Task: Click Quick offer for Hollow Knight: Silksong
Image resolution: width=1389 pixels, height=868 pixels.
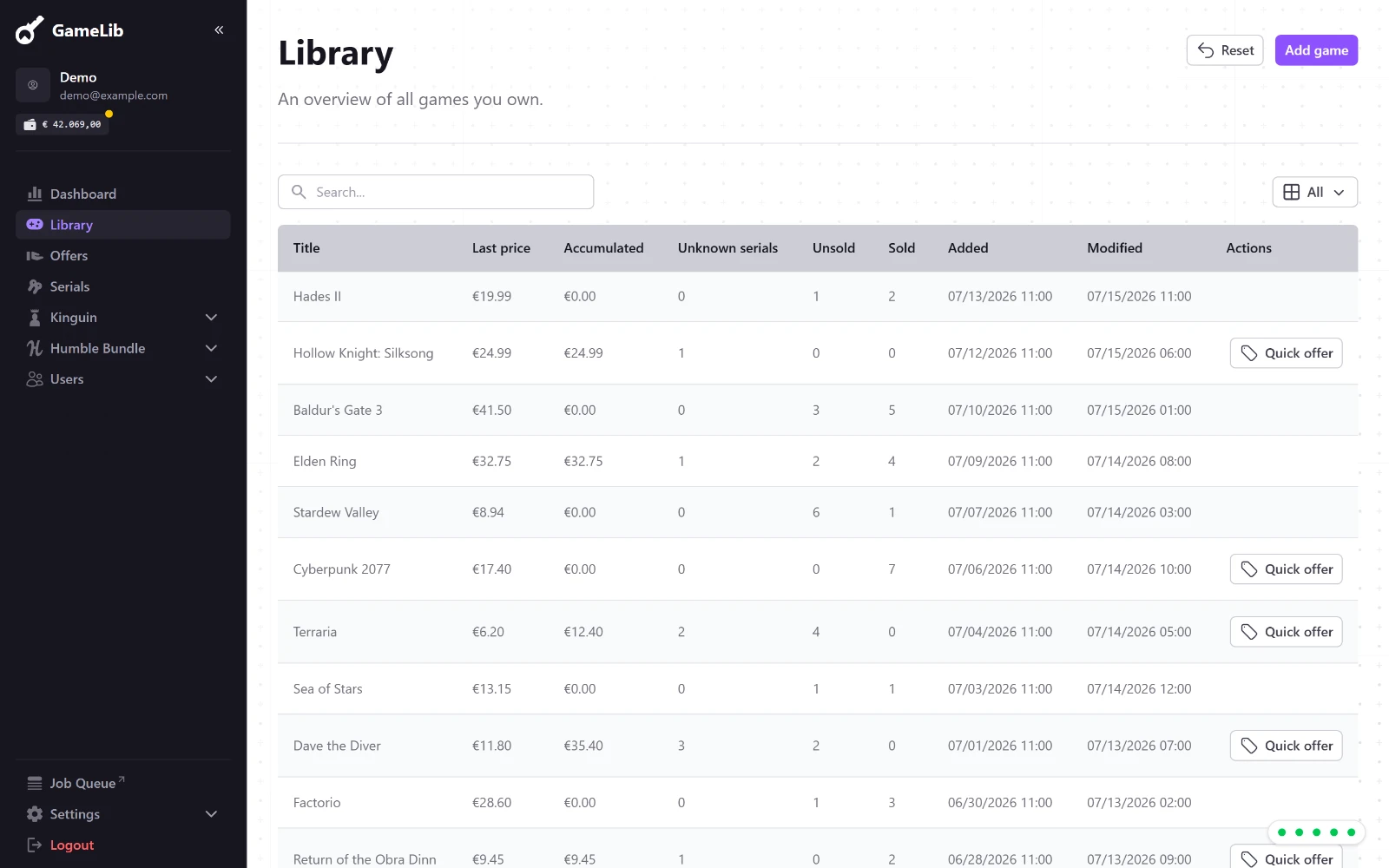Action: [x=1286, y=353]
